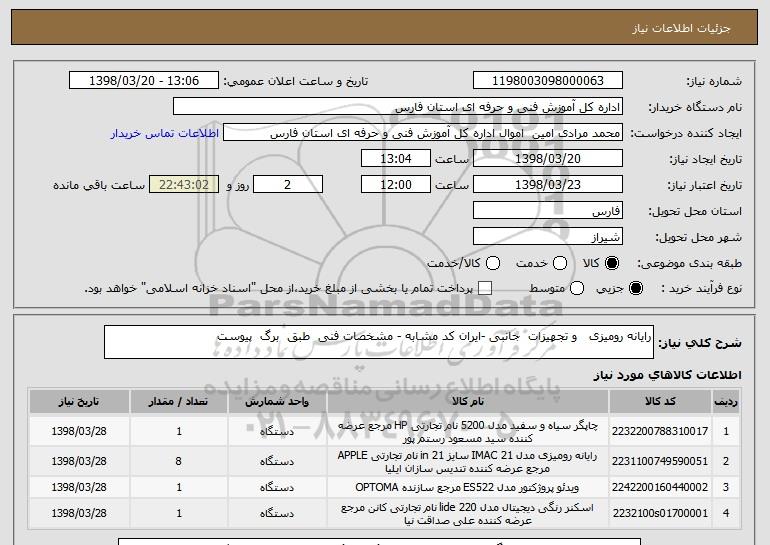Click the validity date 1398/03/23 field
Screen dimensions: 770x545
pos(548,185)
